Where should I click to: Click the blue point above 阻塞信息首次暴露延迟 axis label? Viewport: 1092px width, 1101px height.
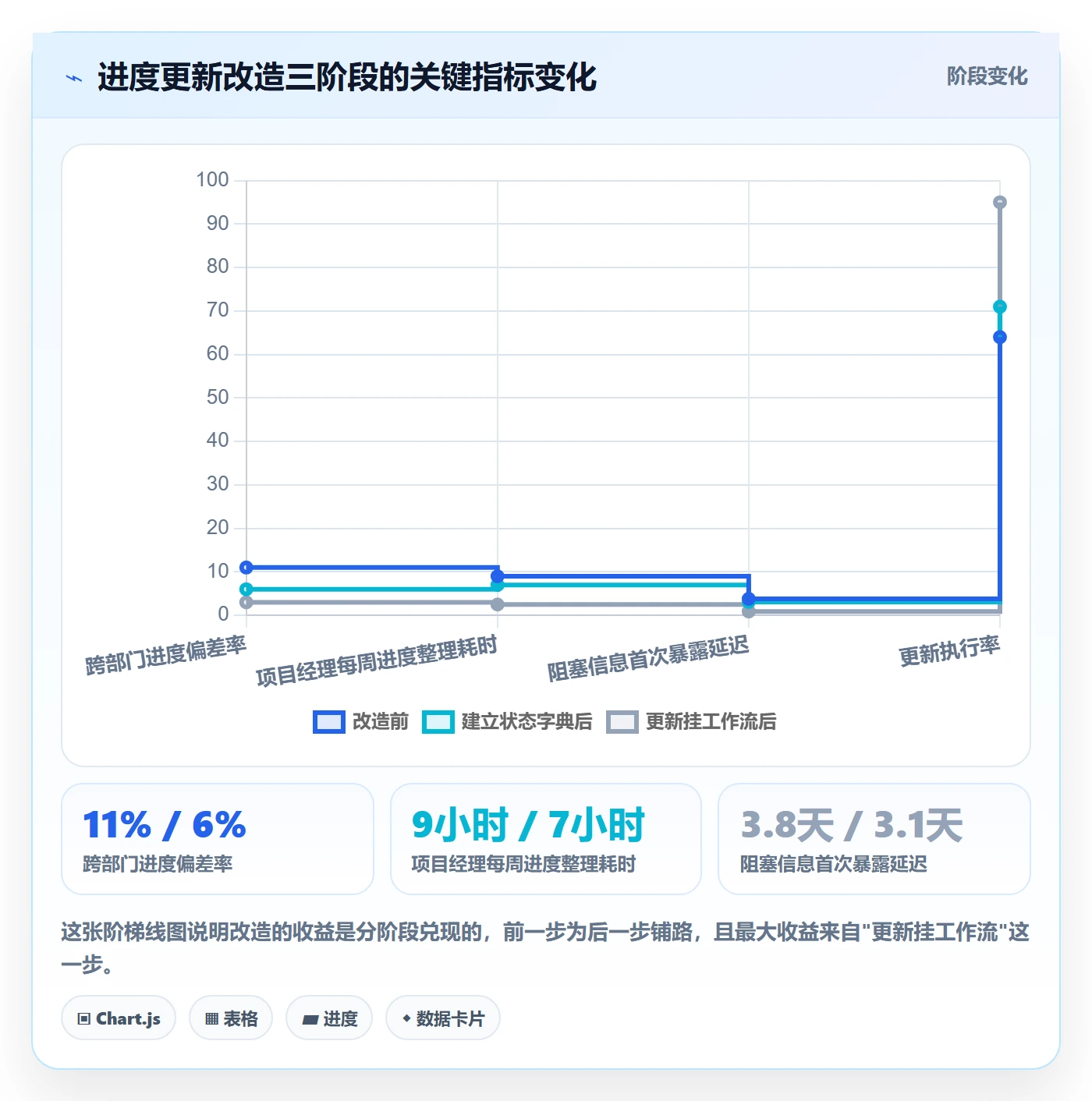pos(749,599)
